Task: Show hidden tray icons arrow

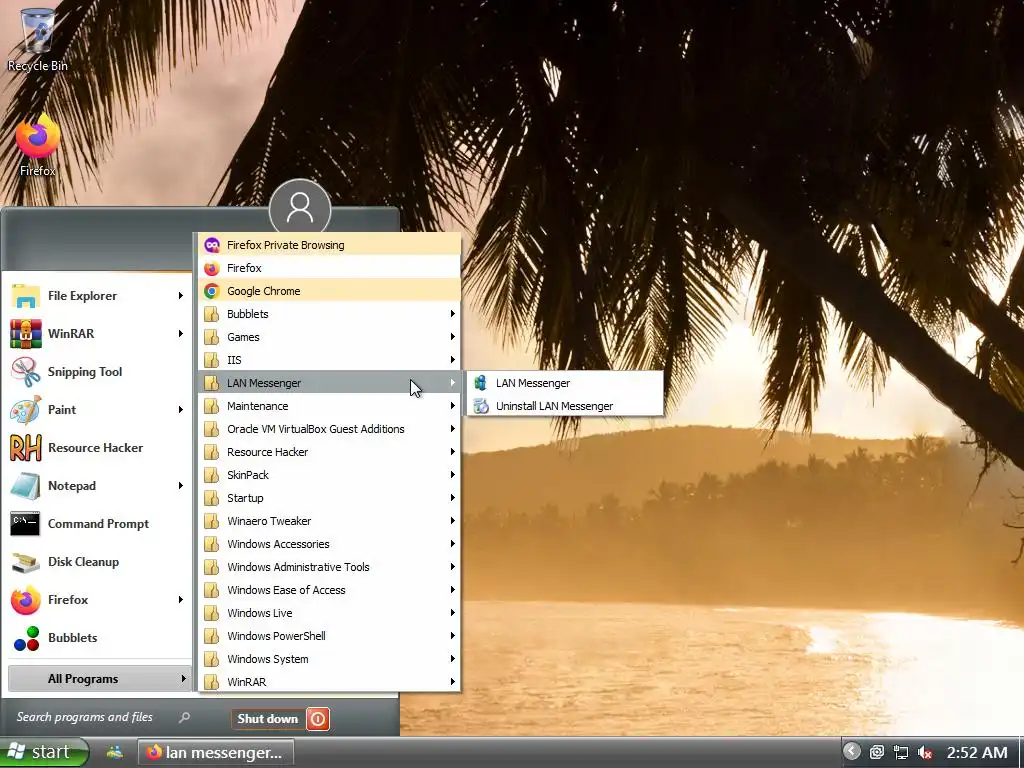Action: pos(851,751)
